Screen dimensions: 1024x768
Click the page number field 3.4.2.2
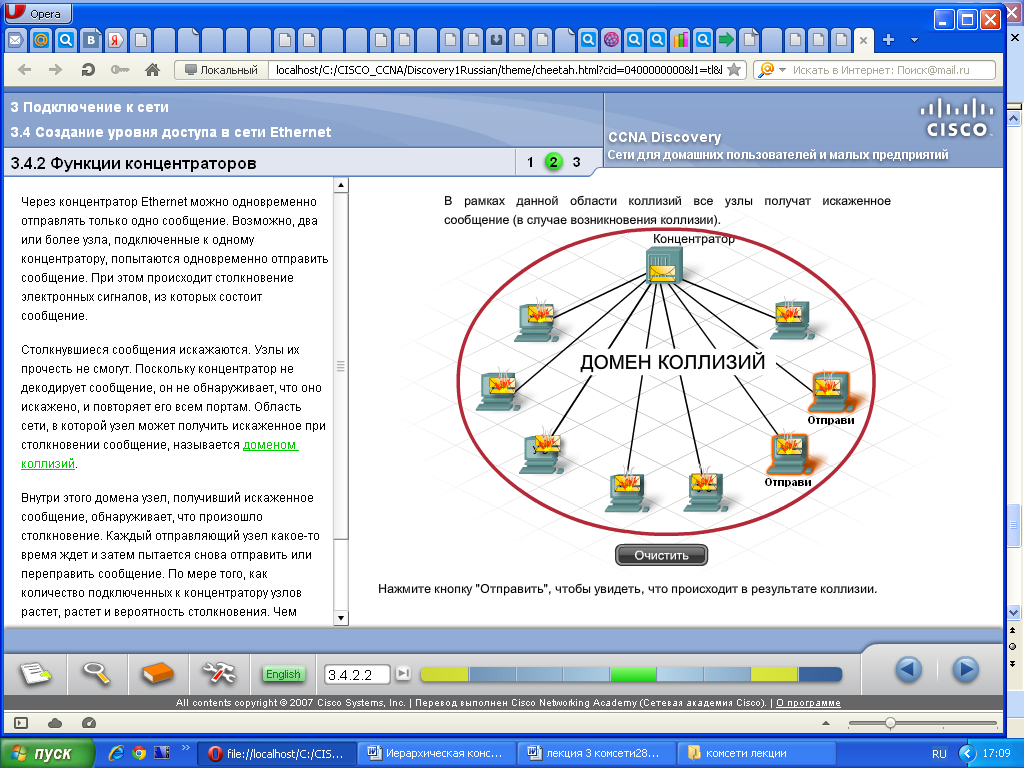[x=357, y=675]
